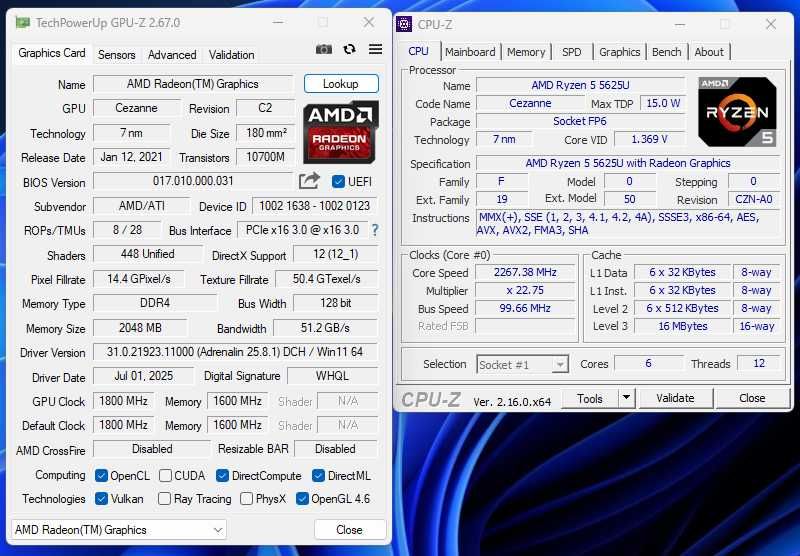Toggle the PhysX checkbox

[246, 498]
